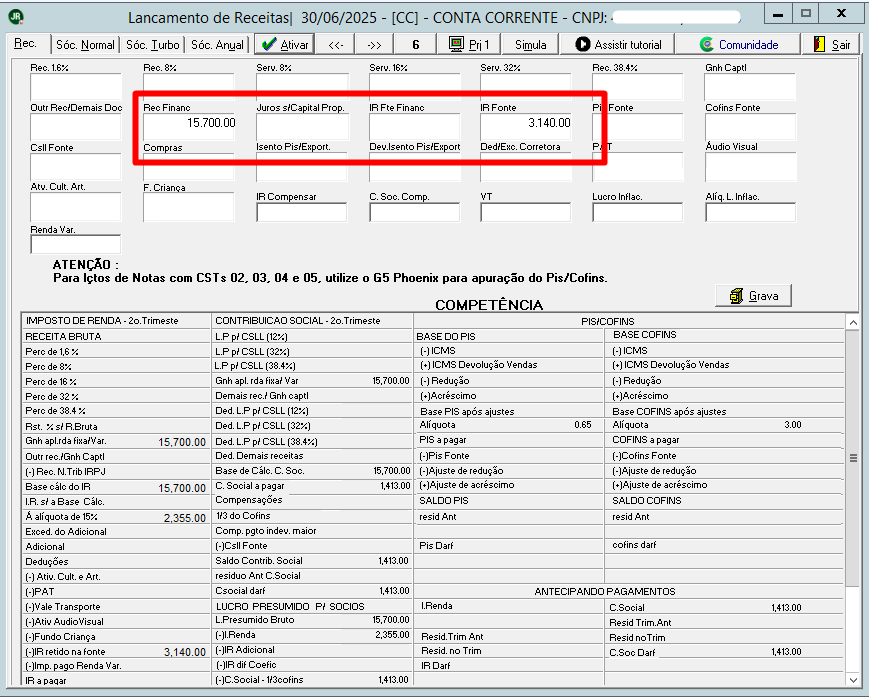Click the 'Gnh apl. rda fixa/ Var' CSLL row label
Image resolution: width=869 pixels, height=698 pixels.
(x=257, y=381)
